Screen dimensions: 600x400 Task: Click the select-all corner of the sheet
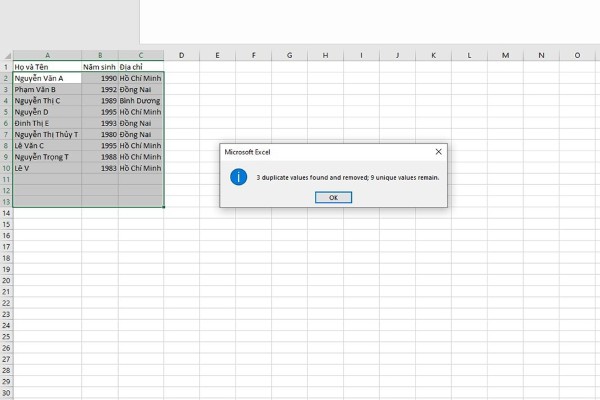pyautogui.click(x=6, y=55)
